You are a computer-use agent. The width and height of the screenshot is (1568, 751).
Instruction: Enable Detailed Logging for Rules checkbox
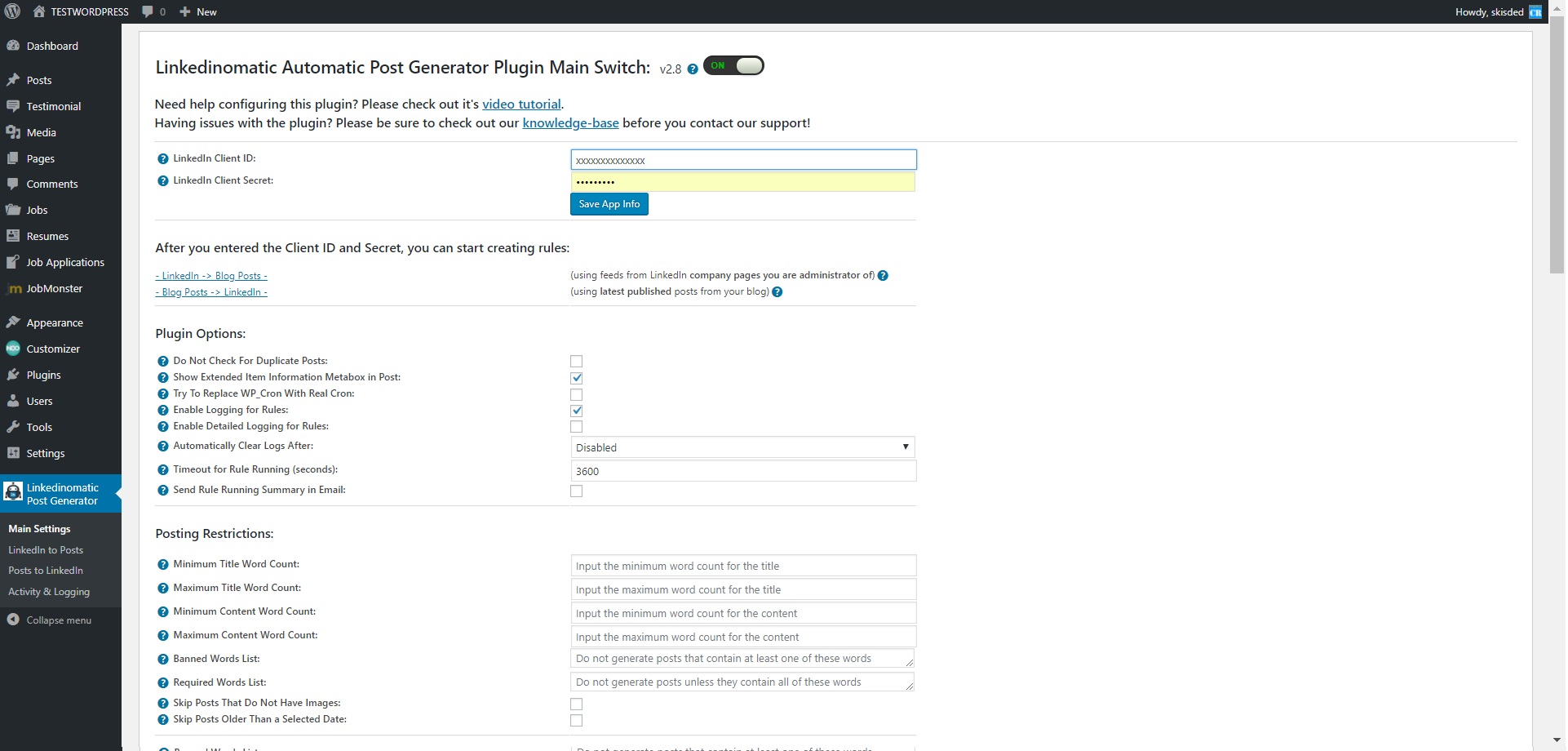577,427
